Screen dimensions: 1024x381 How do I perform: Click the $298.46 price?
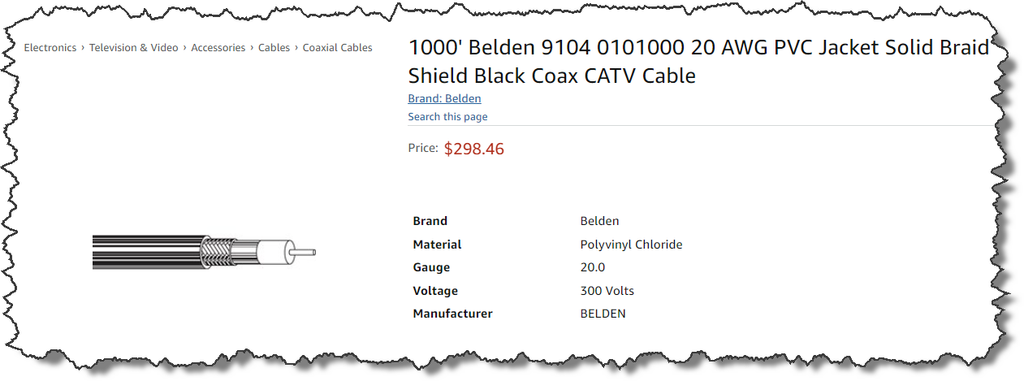[x=474, y=149]
